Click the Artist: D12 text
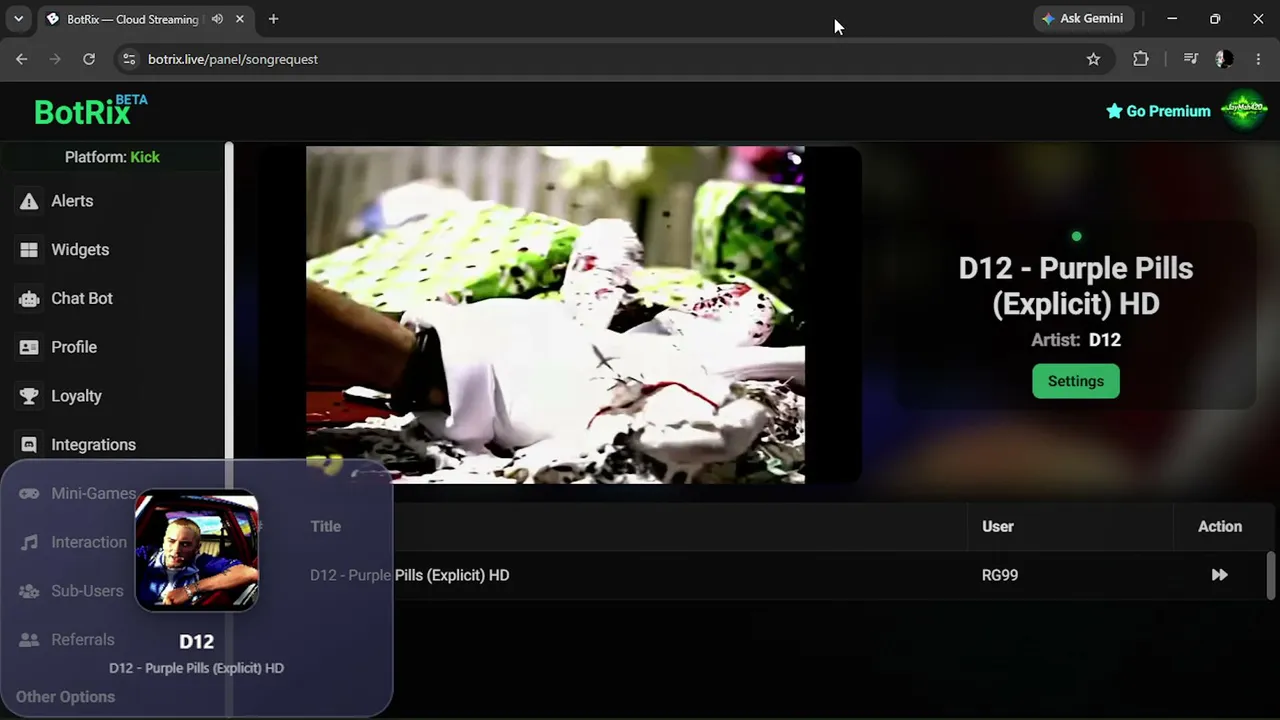Viewport: 1280px width, 720px height. (x=1076, y=340)
